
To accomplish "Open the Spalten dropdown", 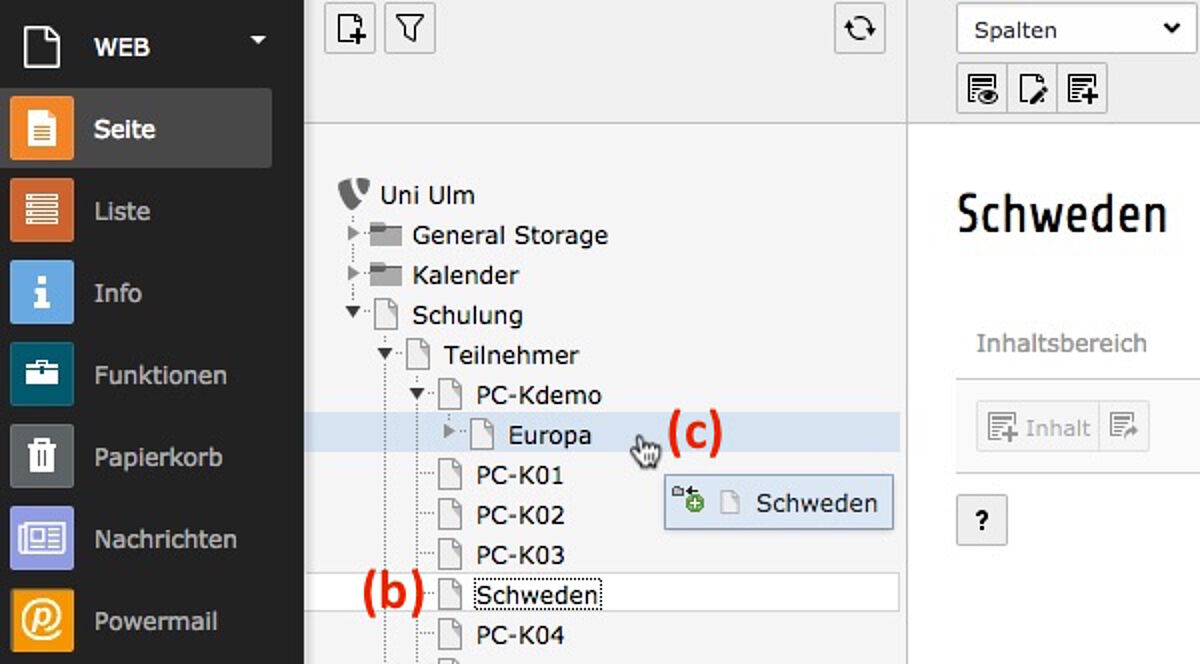I will tap(1076, 29).
